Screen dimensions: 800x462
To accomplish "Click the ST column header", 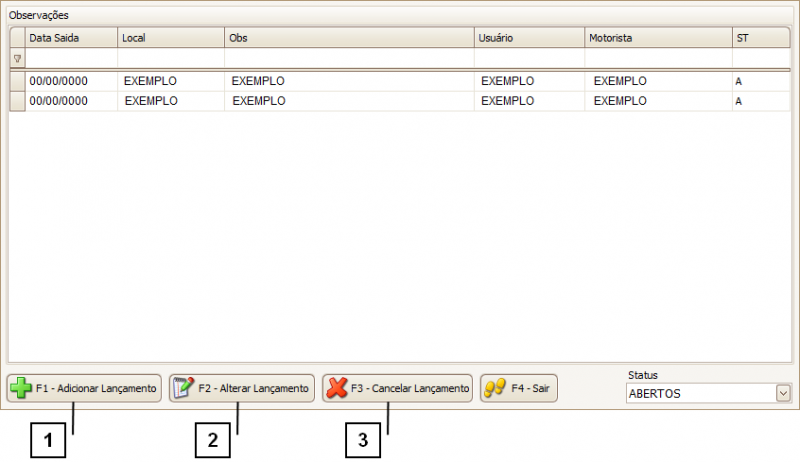I will click(760, 38).
